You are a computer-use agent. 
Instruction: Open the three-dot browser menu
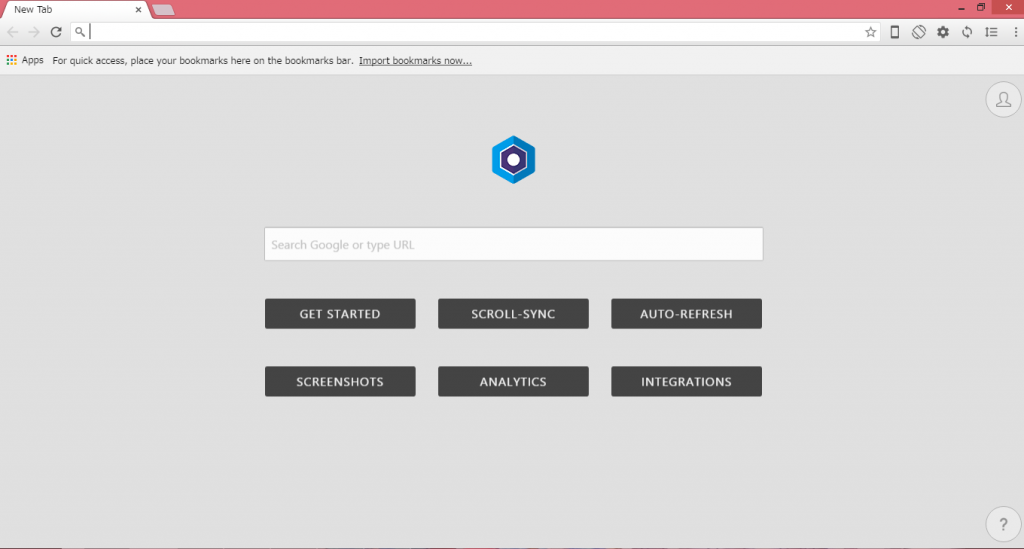pos(1016,32)
